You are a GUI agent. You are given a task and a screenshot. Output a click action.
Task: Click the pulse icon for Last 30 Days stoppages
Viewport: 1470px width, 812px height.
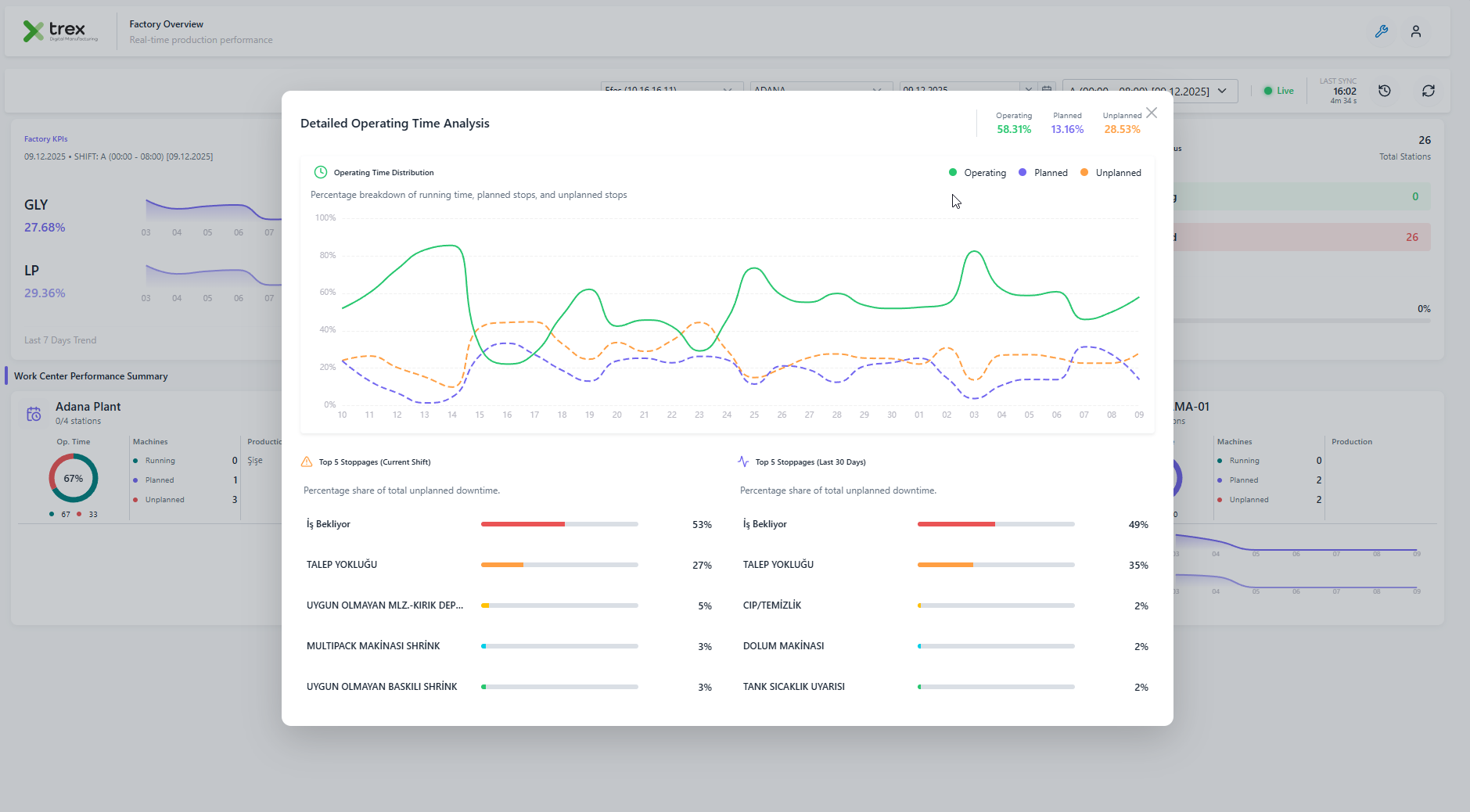pyautogui.click(x=743, y=462)
